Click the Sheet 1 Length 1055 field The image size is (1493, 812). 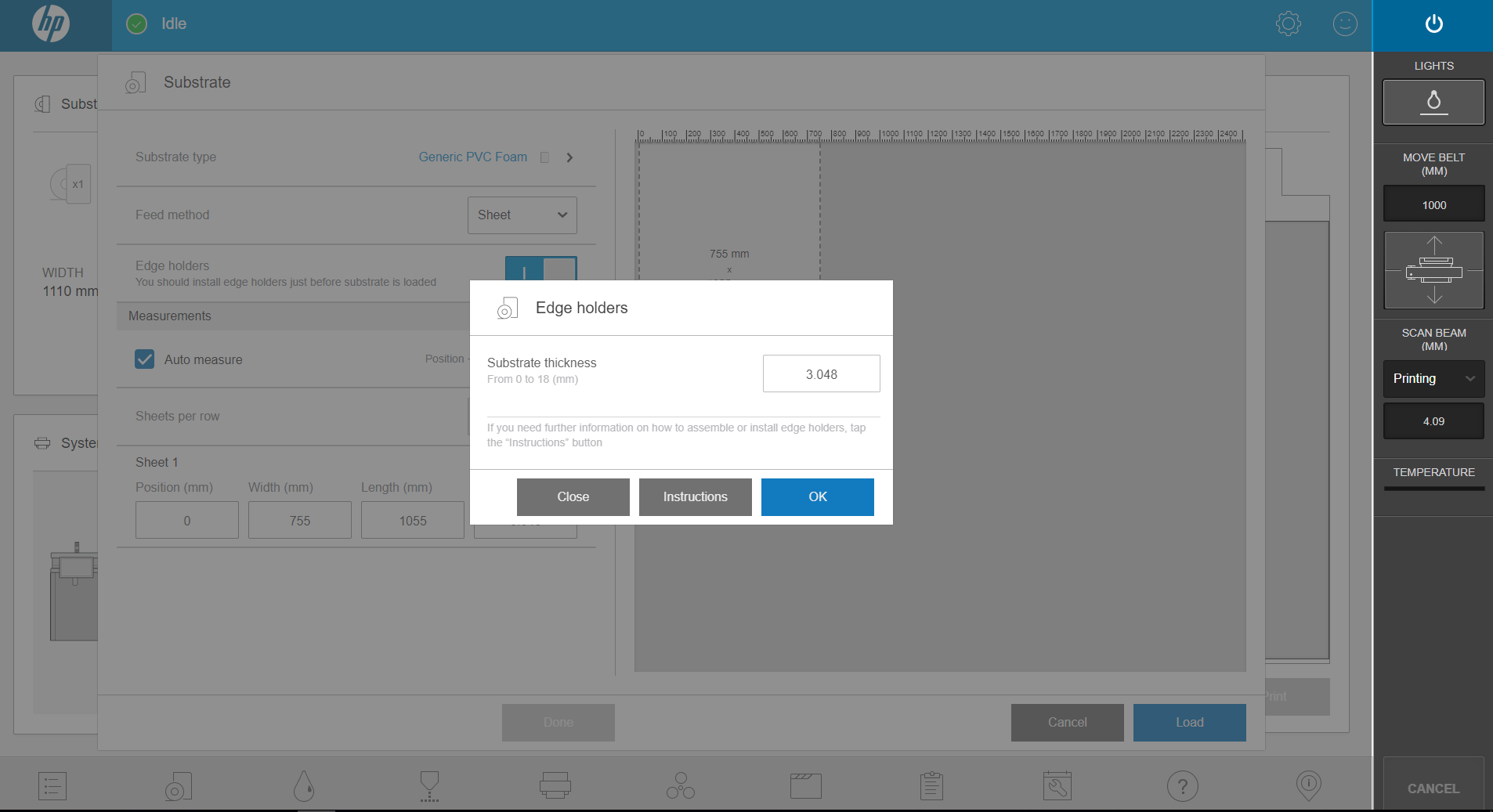(x=413, y=521)
